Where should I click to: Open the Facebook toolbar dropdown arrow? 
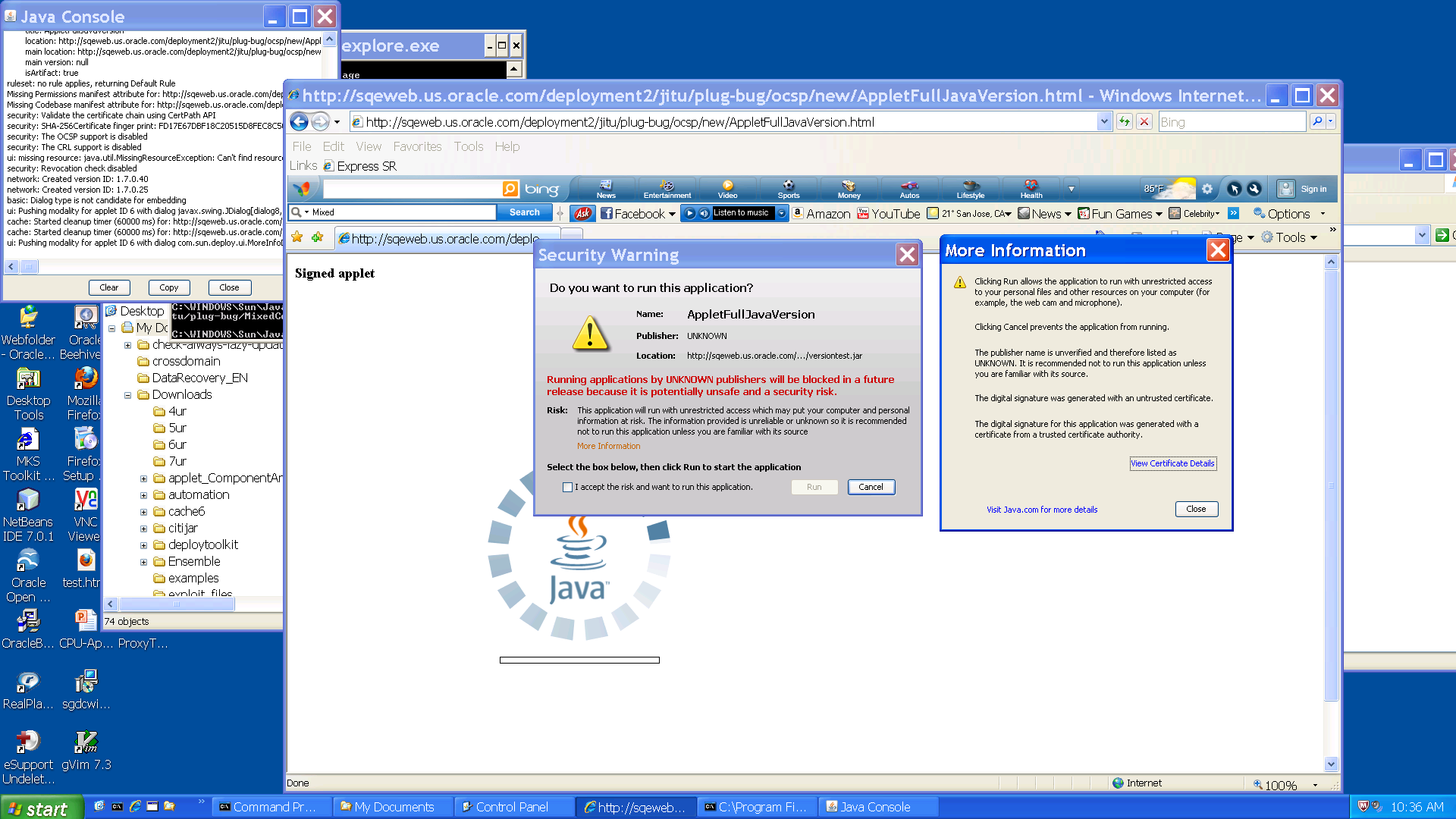coord(672,215)
